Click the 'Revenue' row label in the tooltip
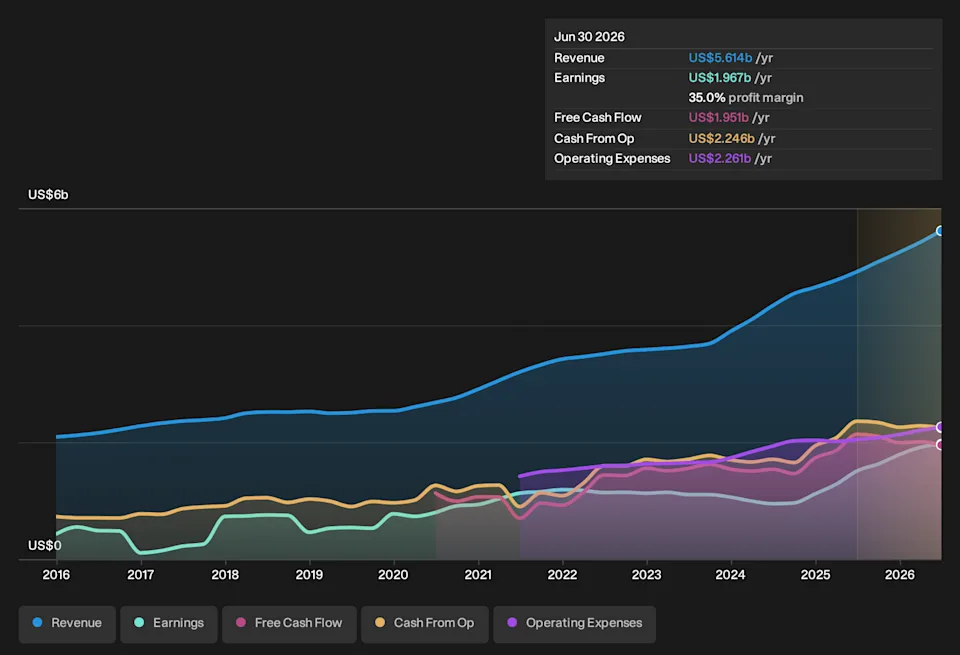Image resolution: width=960 pixels, height=655 pixels. (579, 58)
